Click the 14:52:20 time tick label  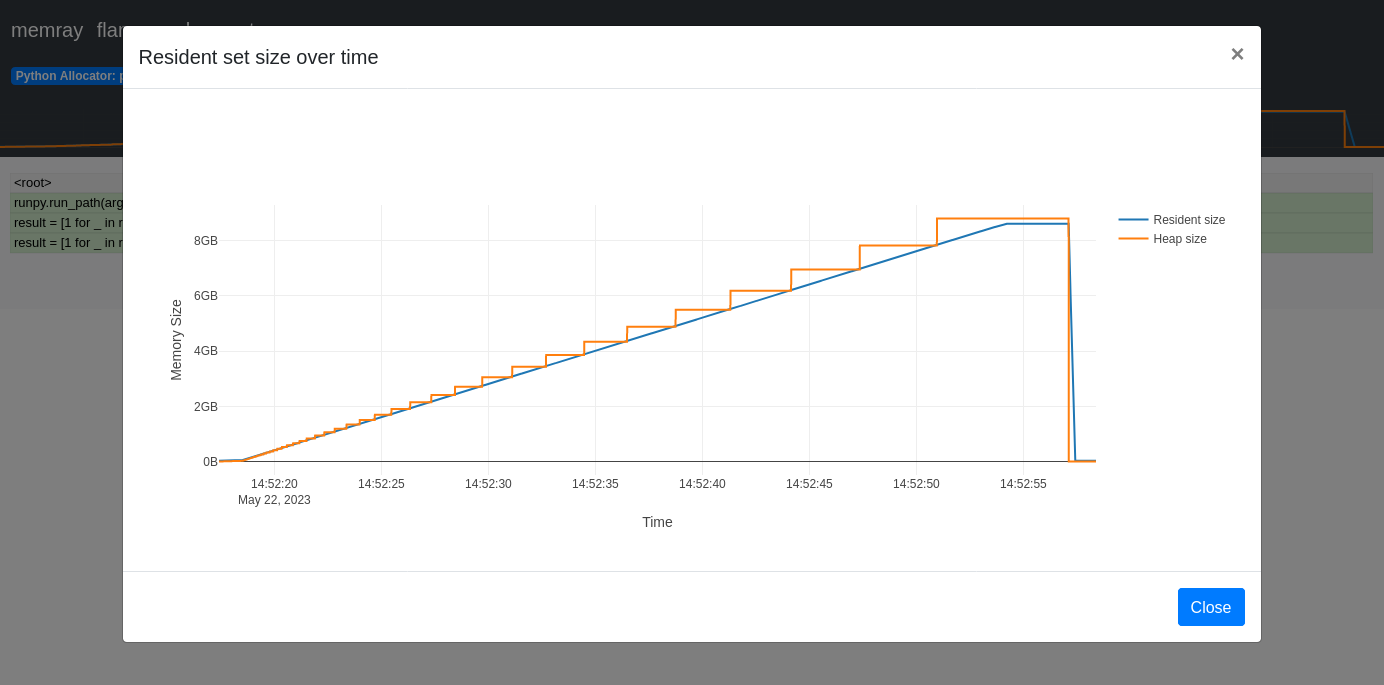coord(274,484)
